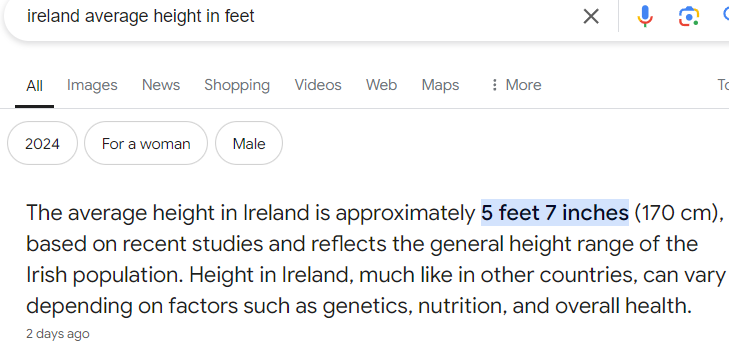Open the Maps tab
Image resolution: width=729 pixels, height=360 pixels.
click(440, 85)
